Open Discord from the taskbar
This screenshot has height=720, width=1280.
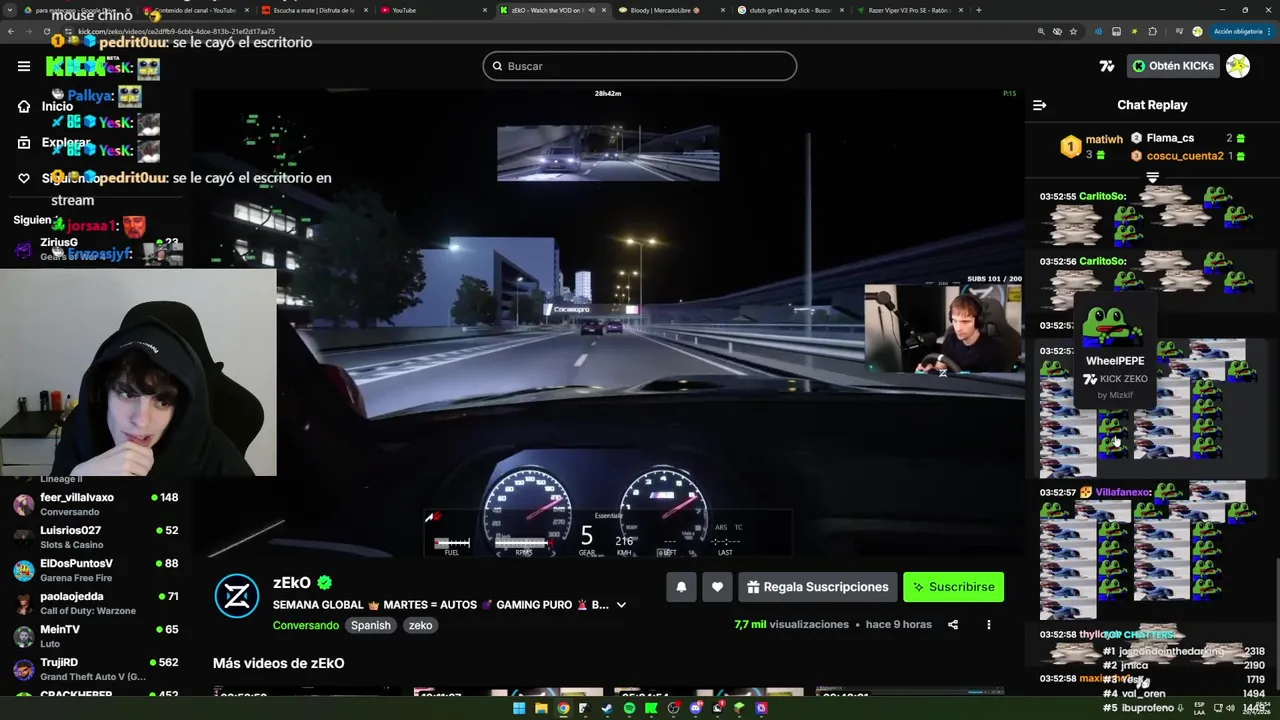pos(695,708)
